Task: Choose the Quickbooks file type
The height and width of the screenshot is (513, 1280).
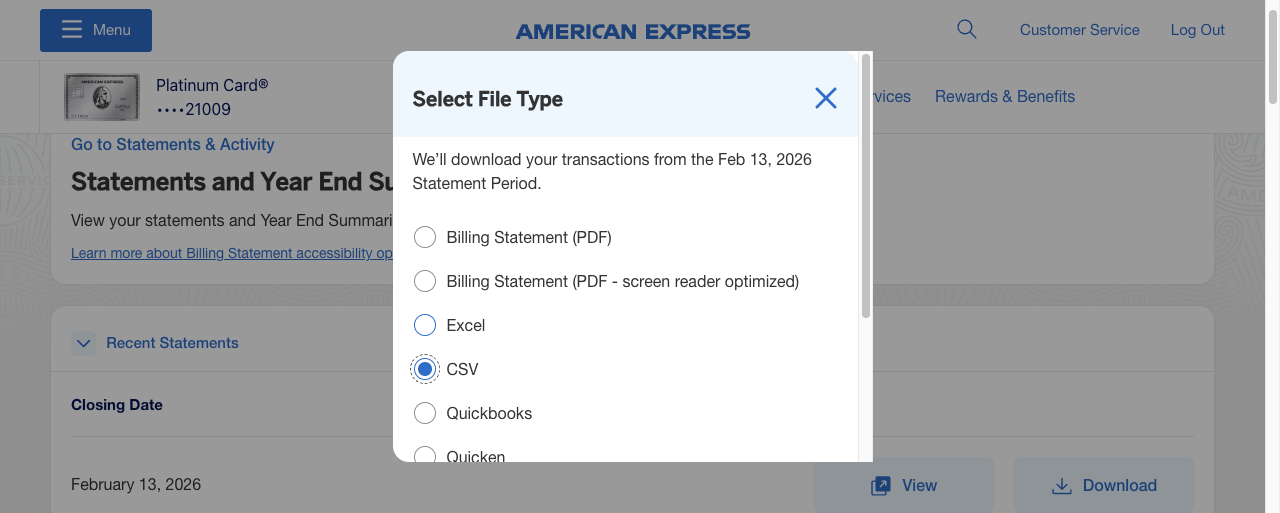Action: coord(425,413)
